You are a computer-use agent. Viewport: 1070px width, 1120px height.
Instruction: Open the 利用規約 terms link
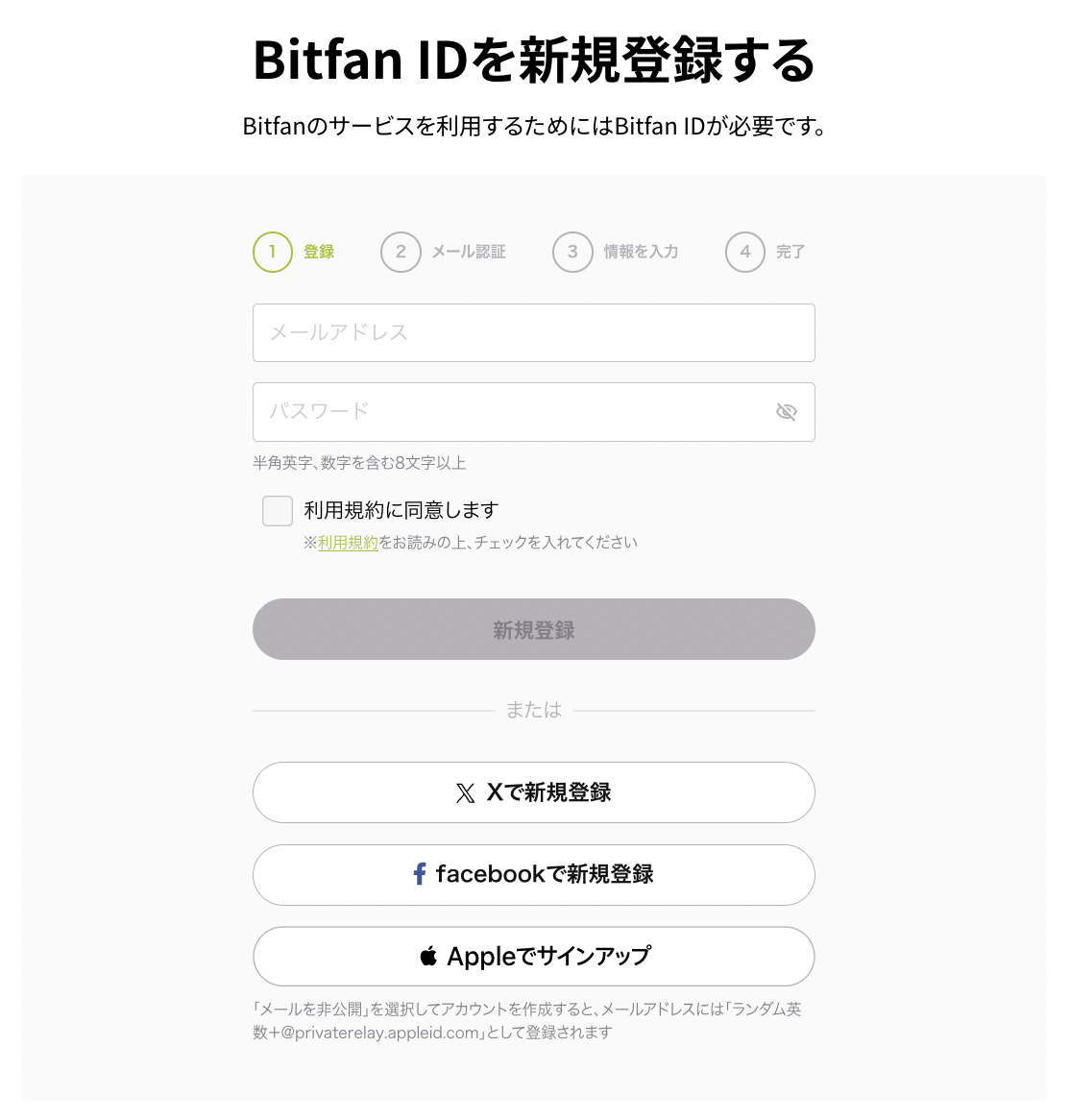pos(348,543)
